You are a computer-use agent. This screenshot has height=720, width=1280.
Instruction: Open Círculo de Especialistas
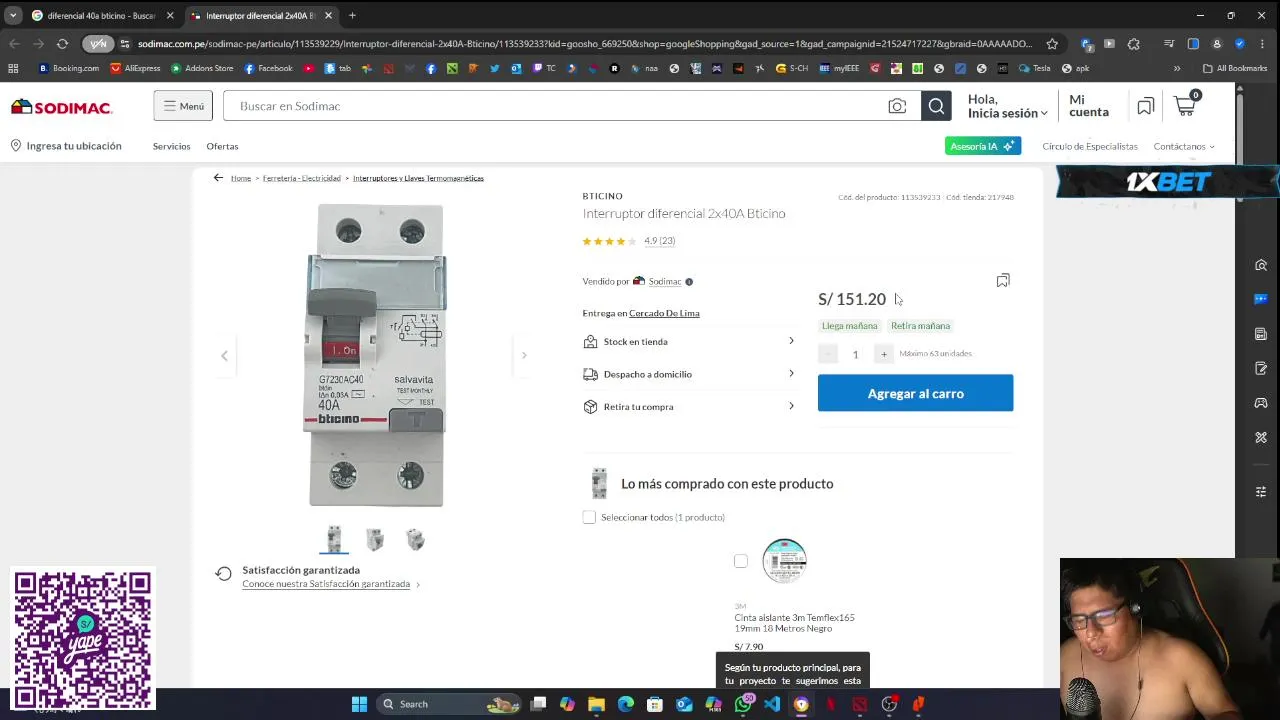pos(1090,146)
